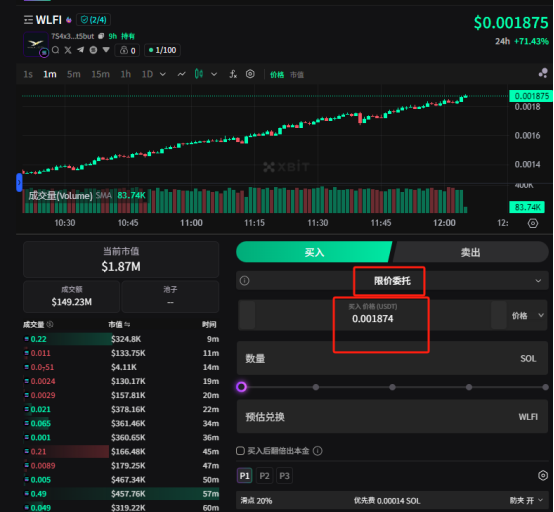The width and height of the screenshot is (554, 512).
Task: Select preset P3
Action: click(x=284, y=476)
